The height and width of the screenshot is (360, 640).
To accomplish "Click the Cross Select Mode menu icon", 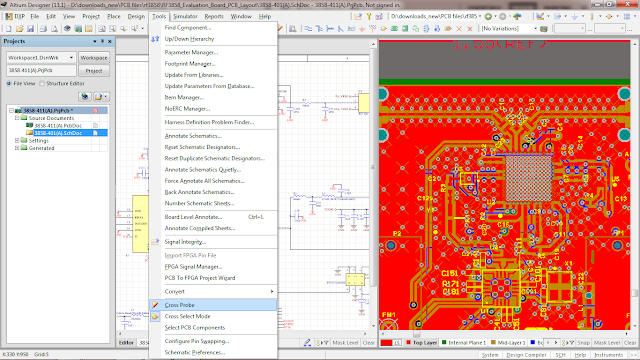I will (155, 316).
